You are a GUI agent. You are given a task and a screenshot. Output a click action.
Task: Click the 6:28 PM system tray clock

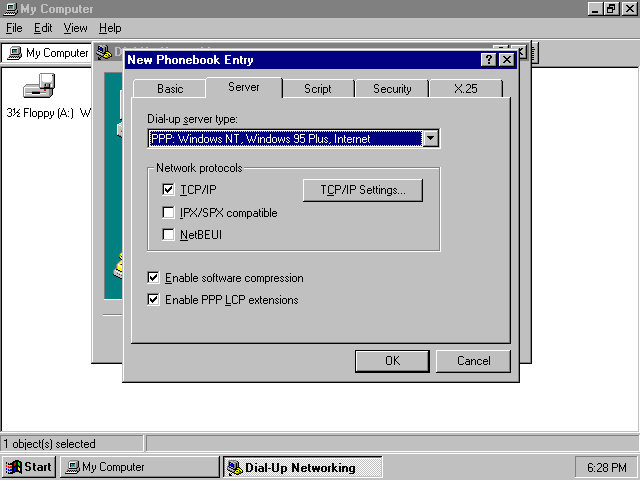tap(607, 467)
